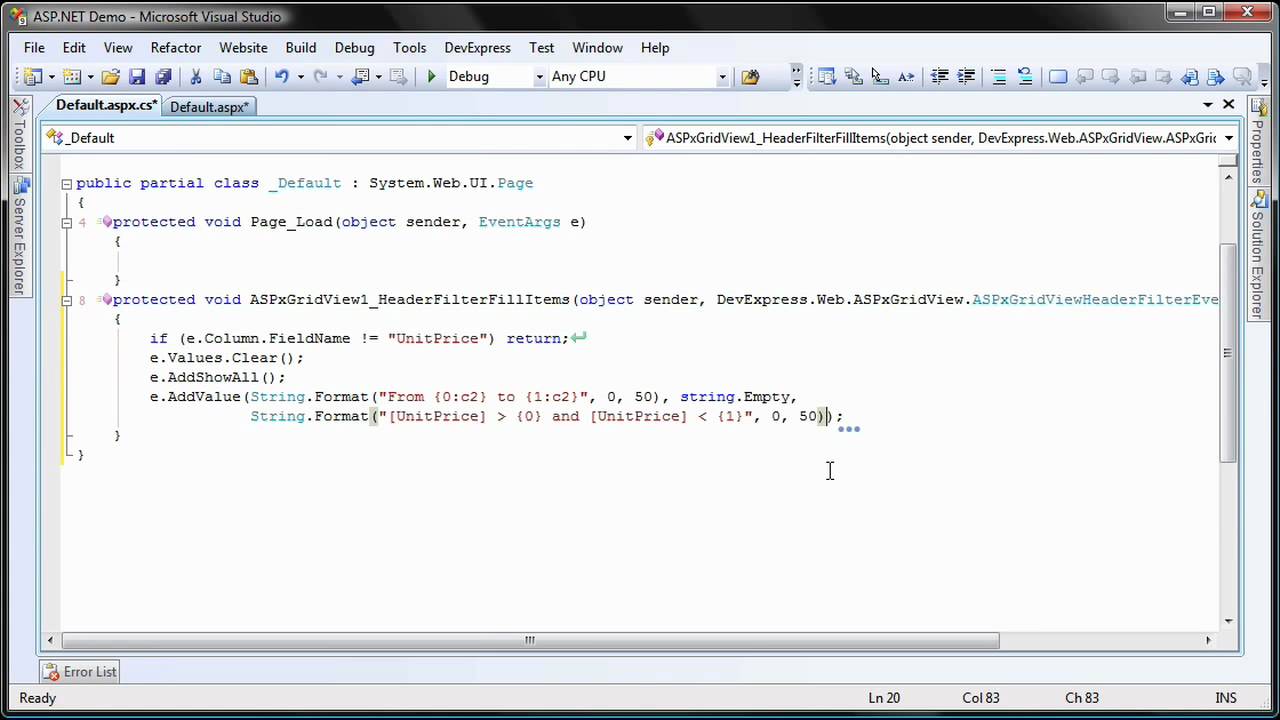Collapse the _Default class outline region
This screenshot has height=720, width=1280.
(67, 184)
